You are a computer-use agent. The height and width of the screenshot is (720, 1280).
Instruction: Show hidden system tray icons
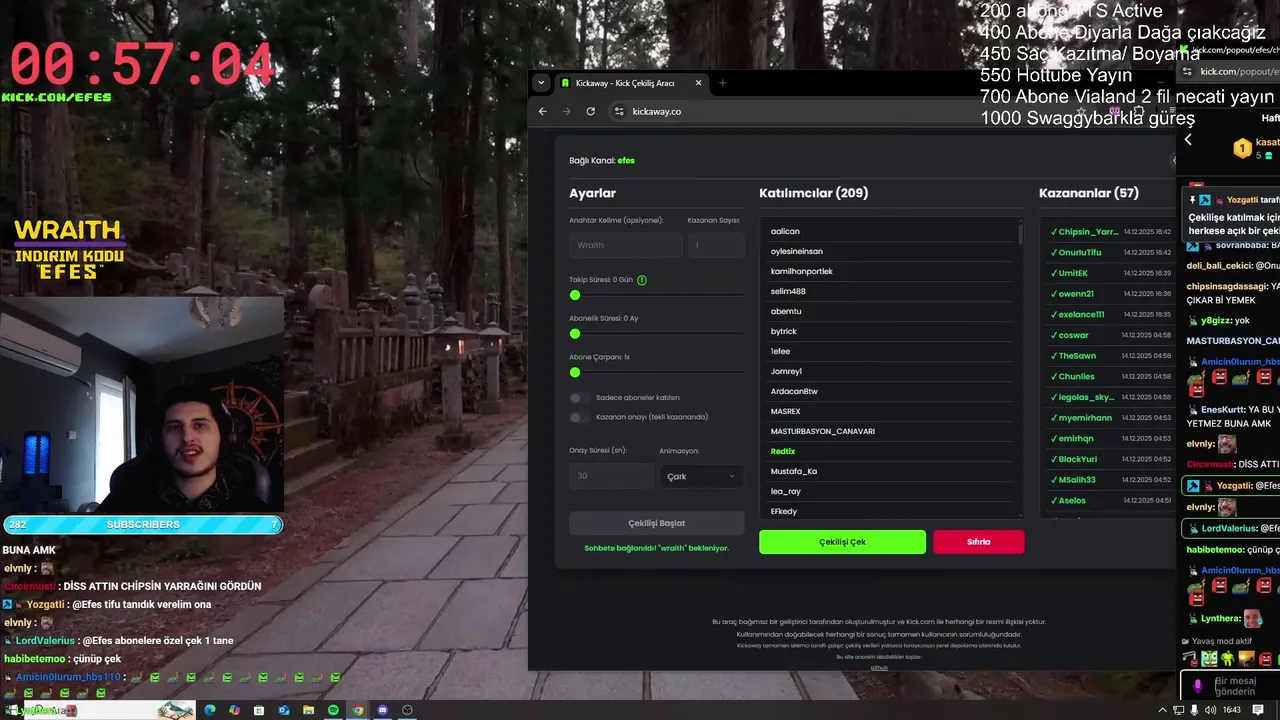tap(1162, 710)
